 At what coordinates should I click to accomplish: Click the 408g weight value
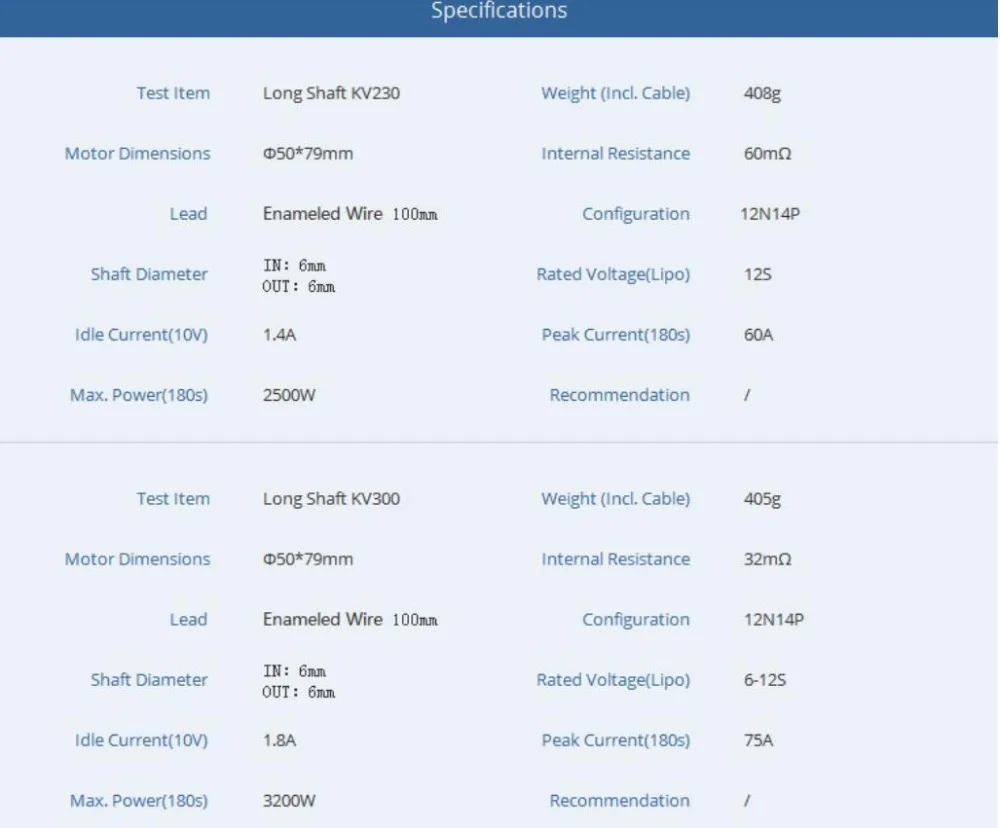tap(762, 94)
